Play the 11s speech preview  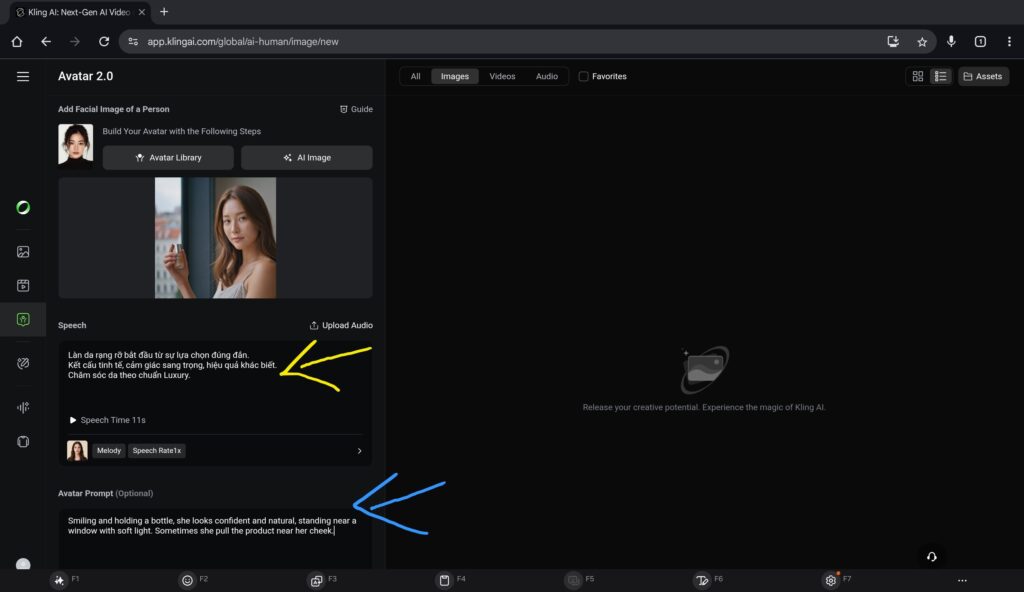(73, 420)
